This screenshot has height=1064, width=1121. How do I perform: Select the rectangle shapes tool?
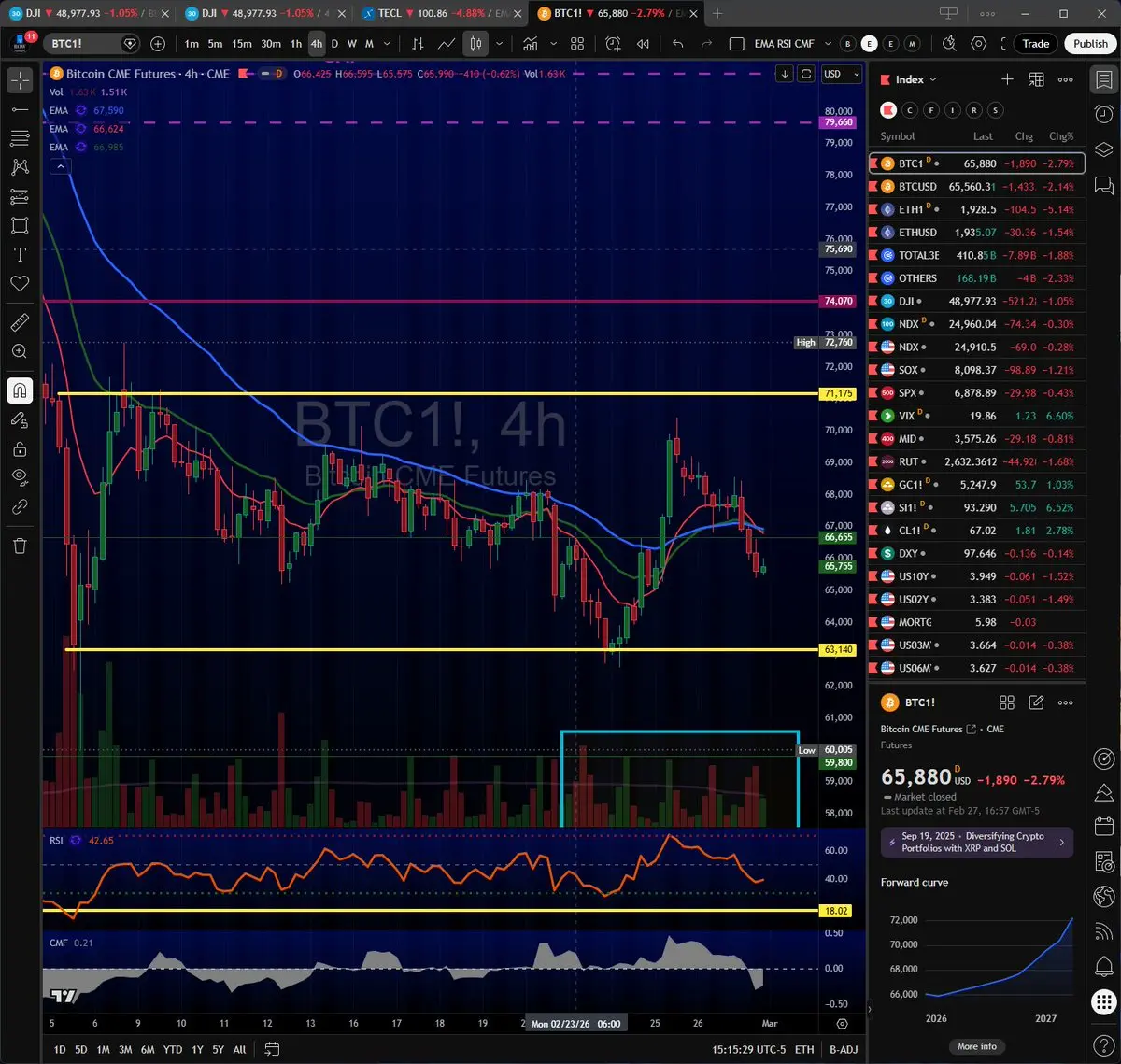pyautogui.click(x=20, y=225)
